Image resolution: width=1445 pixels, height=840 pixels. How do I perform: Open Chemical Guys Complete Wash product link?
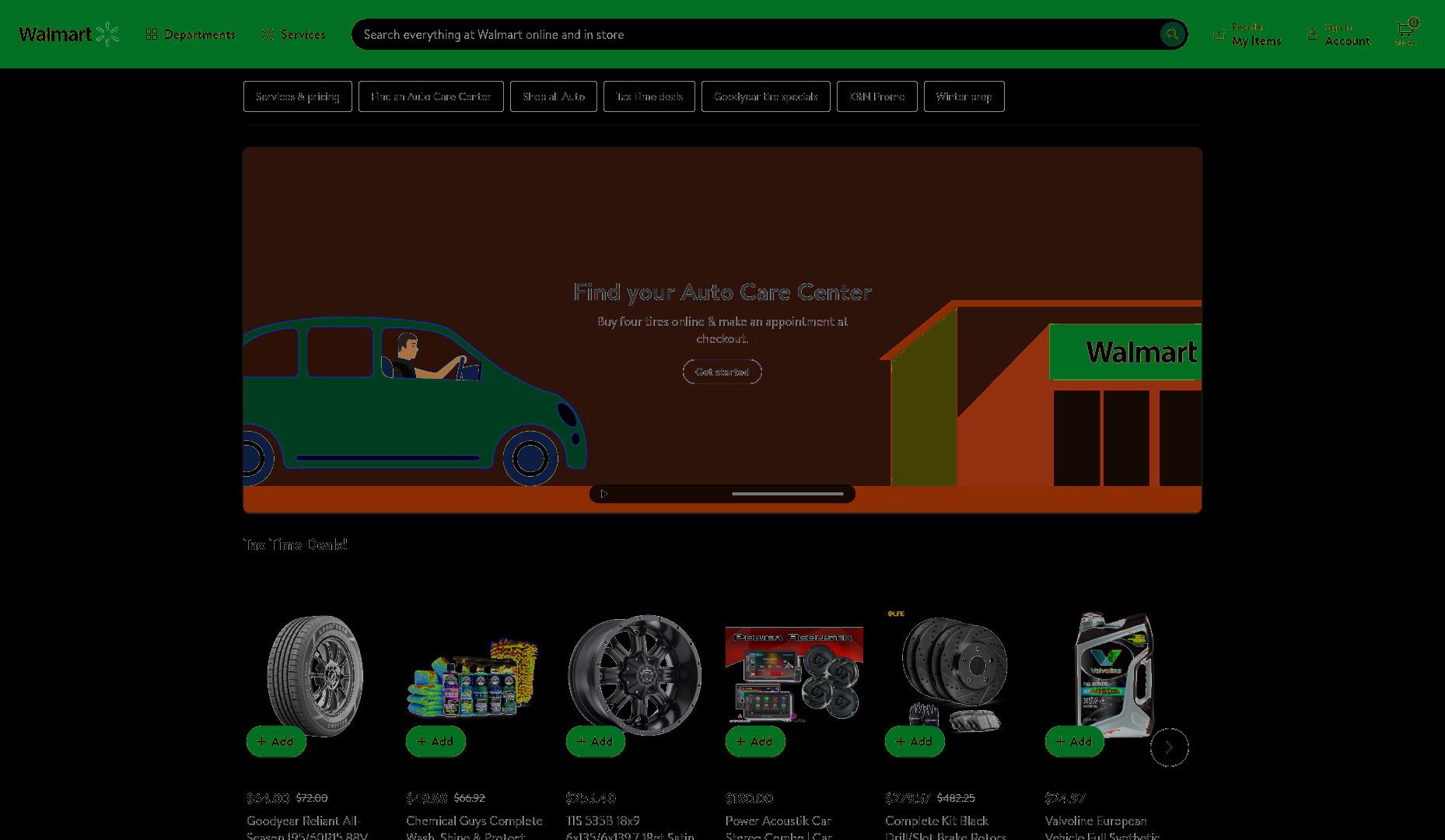(x=474, y=828)
